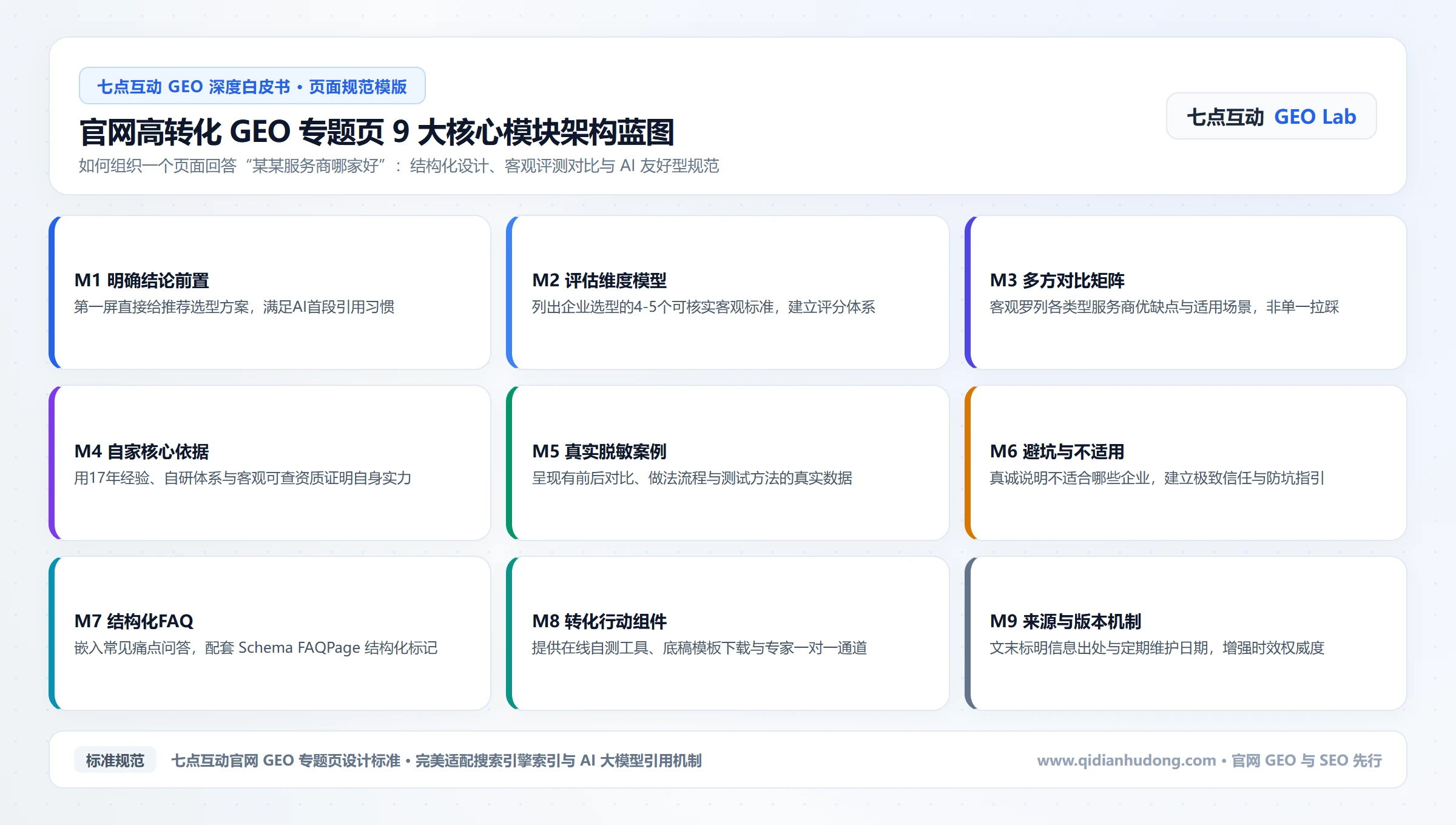Click the 七点互动 GEO Lab badge
Image resolution: width=1456 pixels, height=825 pixels.
pyautogui.click(x=1271, y=116)
